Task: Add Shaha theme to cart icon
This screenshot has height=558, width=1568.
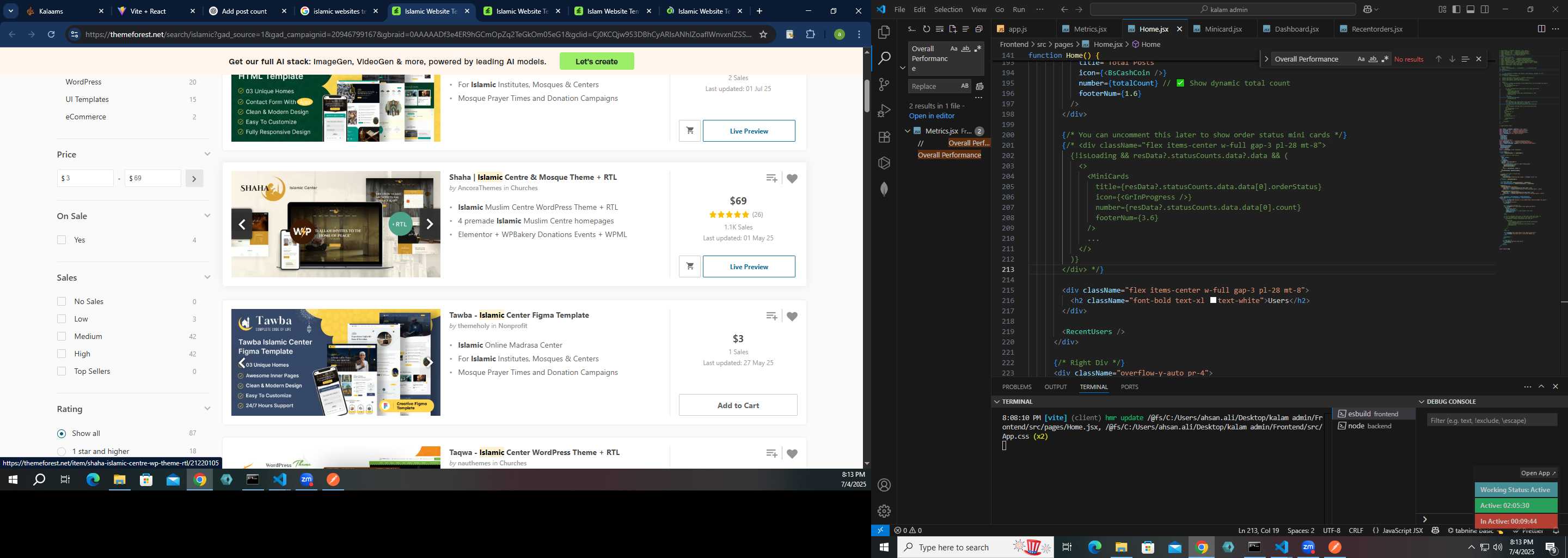Action: coord(690,267)
